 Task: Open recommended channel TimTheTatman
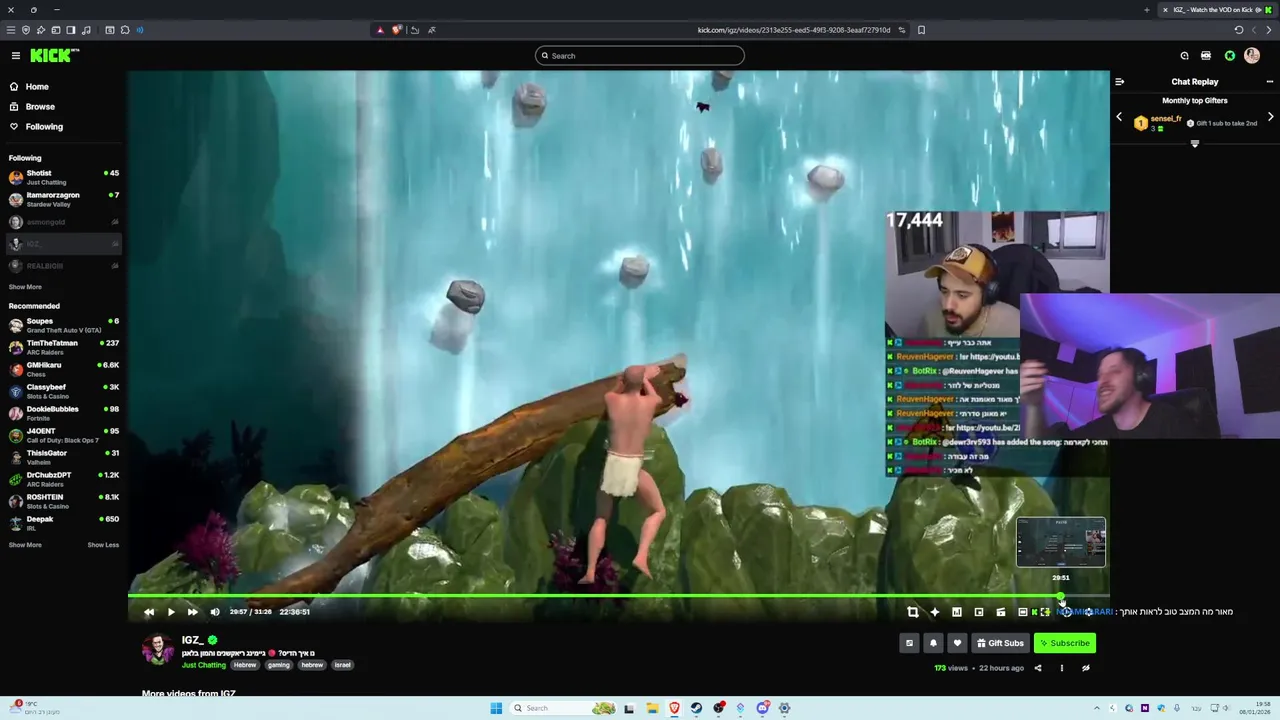tap(64, 347)
